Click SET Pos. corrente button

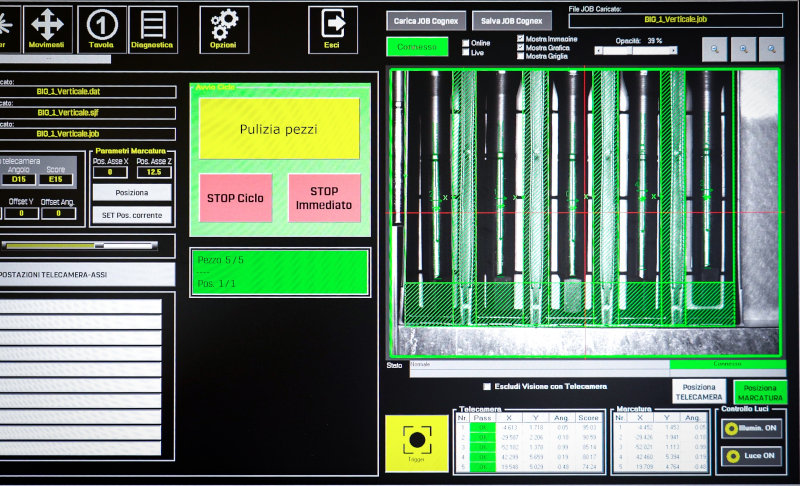pyautogui.click(x=132, y=215)
